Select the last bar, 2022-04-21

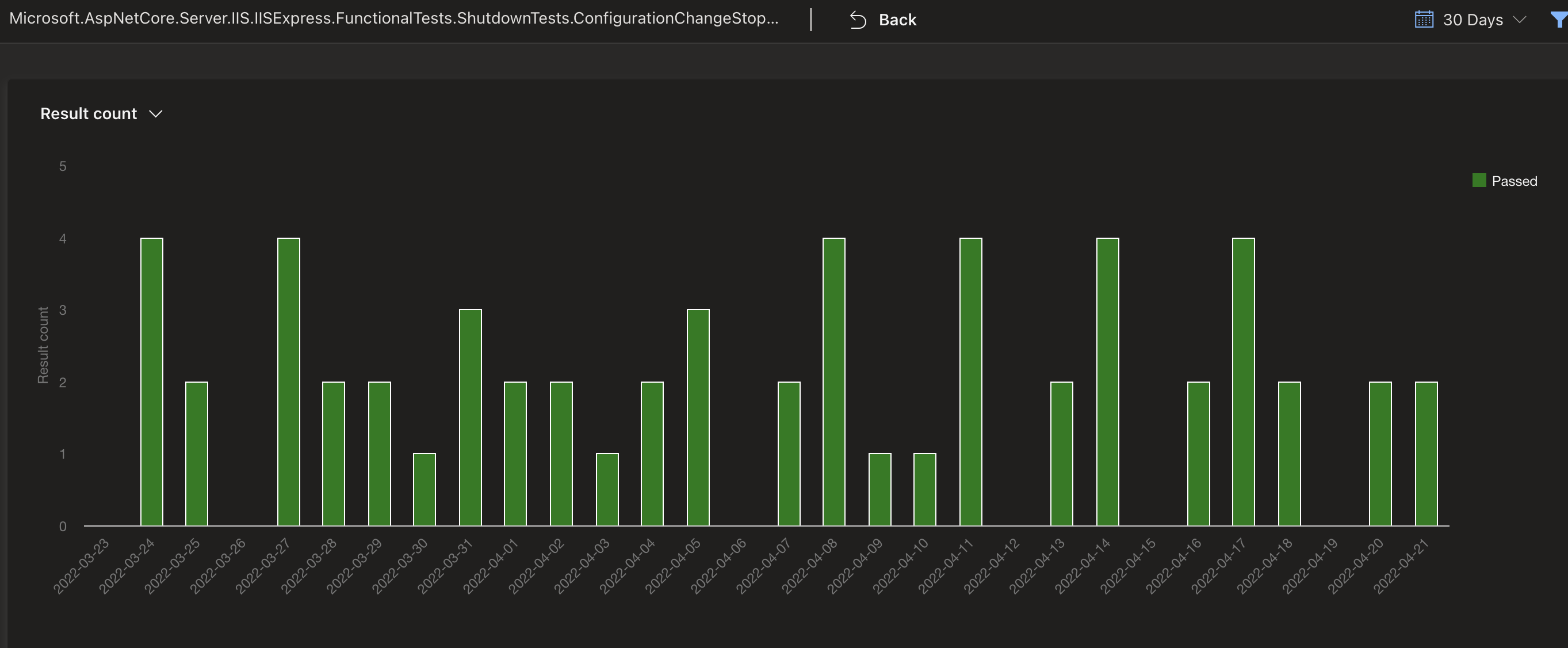(1425, 453)
